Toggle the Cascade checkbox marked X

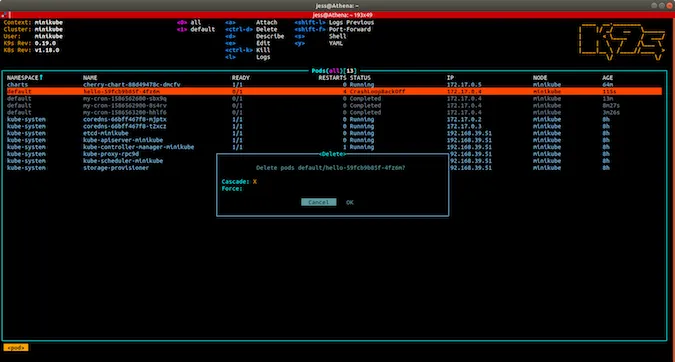coord(254,182)
